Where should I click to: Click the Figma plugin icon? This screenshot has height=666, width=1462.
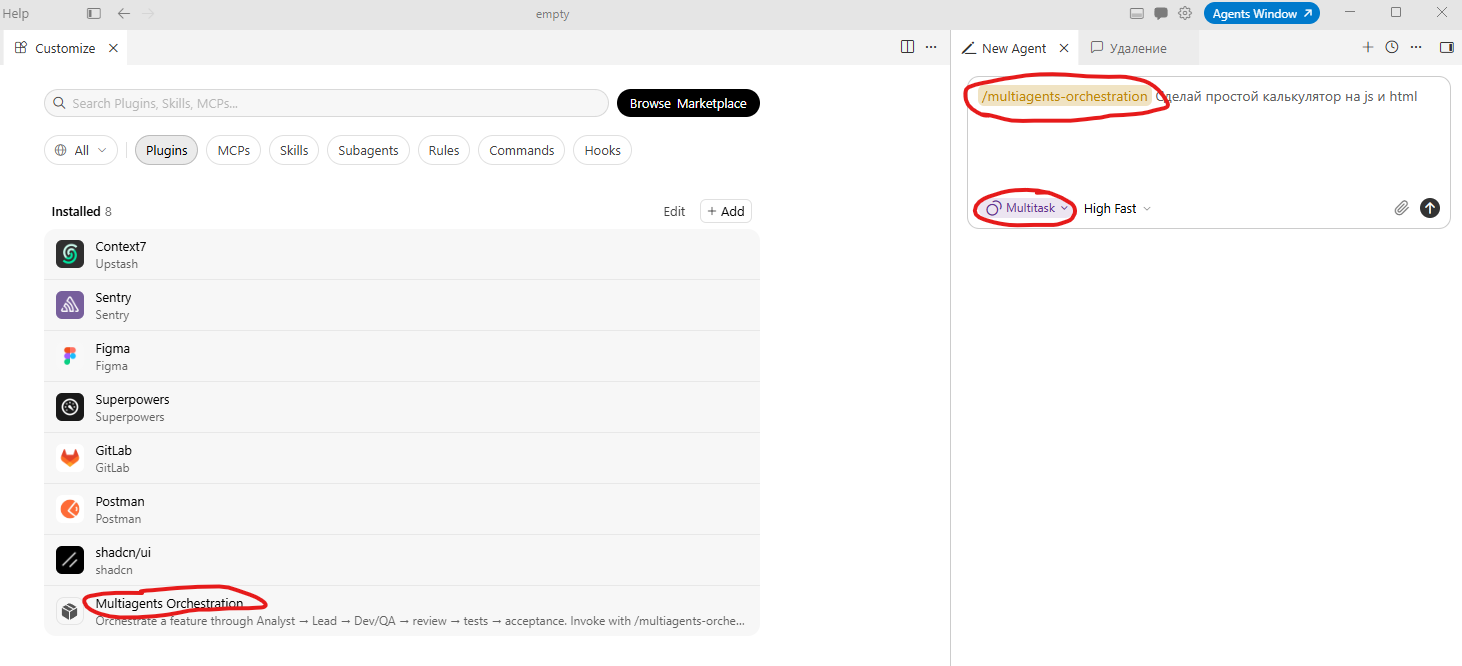point(70,357)
